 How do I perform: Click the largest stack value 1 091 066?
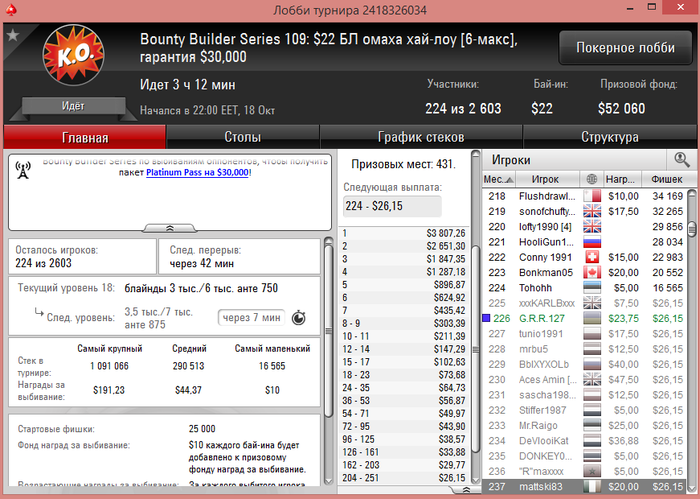coord(109,366)
